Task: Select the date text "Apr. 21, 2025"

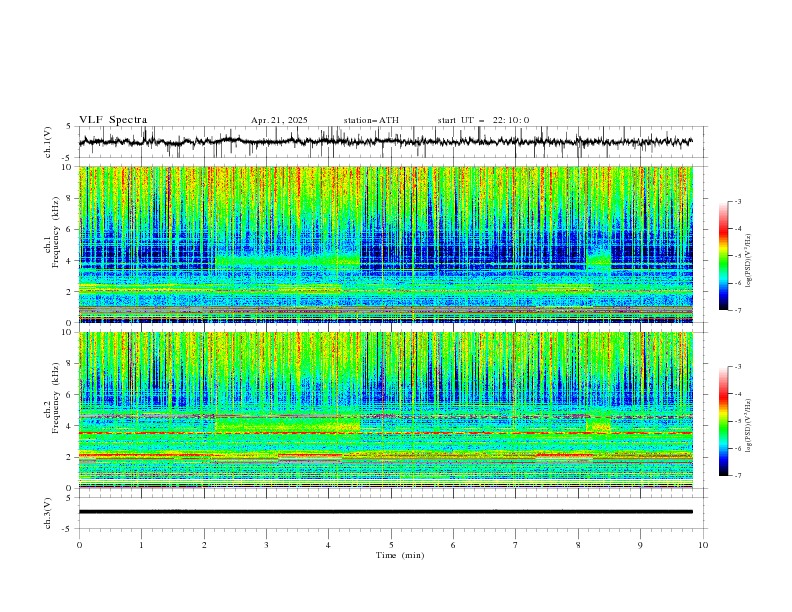Action: point(279,120)
